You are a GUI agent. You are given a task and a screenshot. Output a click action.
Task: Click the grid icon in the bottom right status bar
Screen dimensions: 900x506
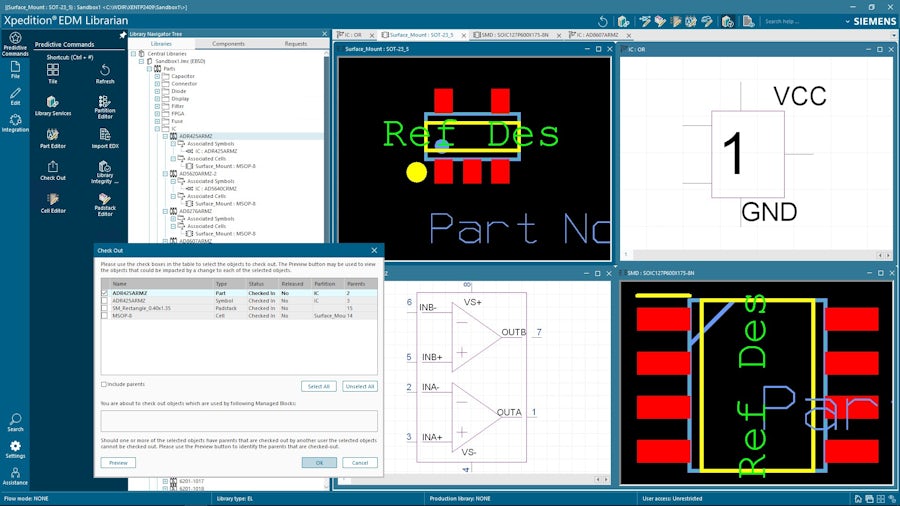pyautogui.click(x=880, y=499)
